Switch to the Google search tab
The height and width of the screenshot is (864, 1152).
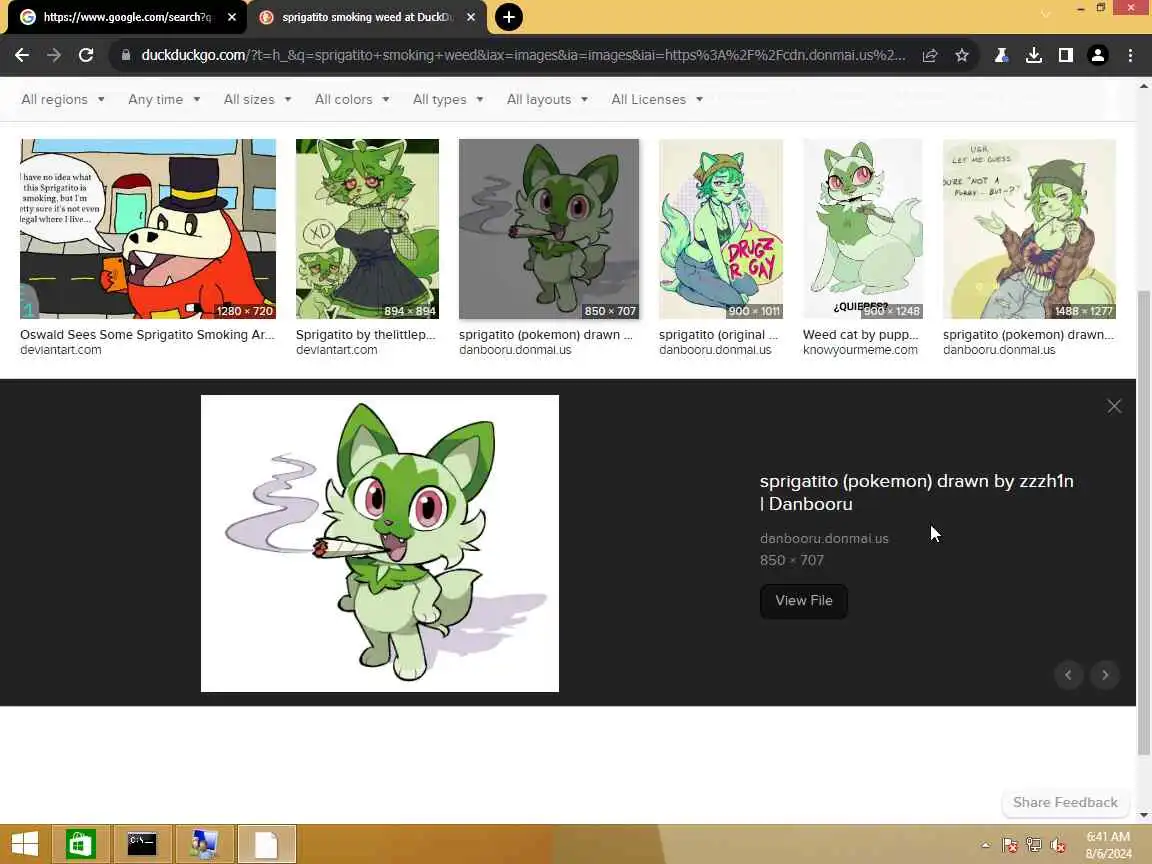(127, 17)
